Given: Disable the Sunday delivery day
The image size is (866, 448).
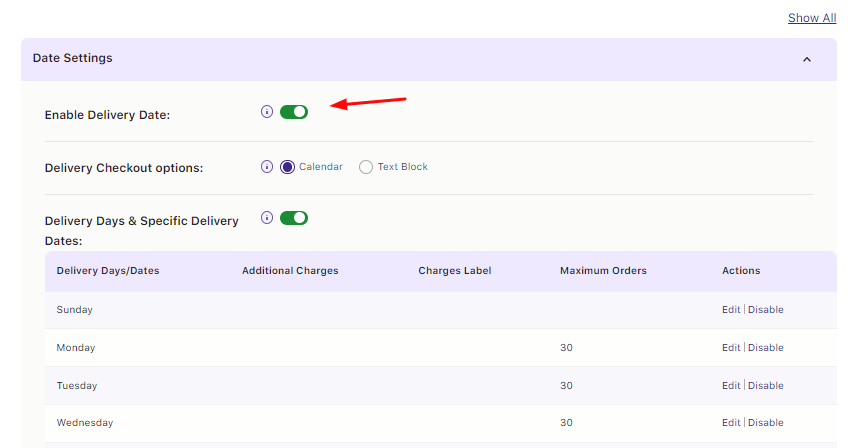Looking at the screenshot, I should tap(766, 310).
